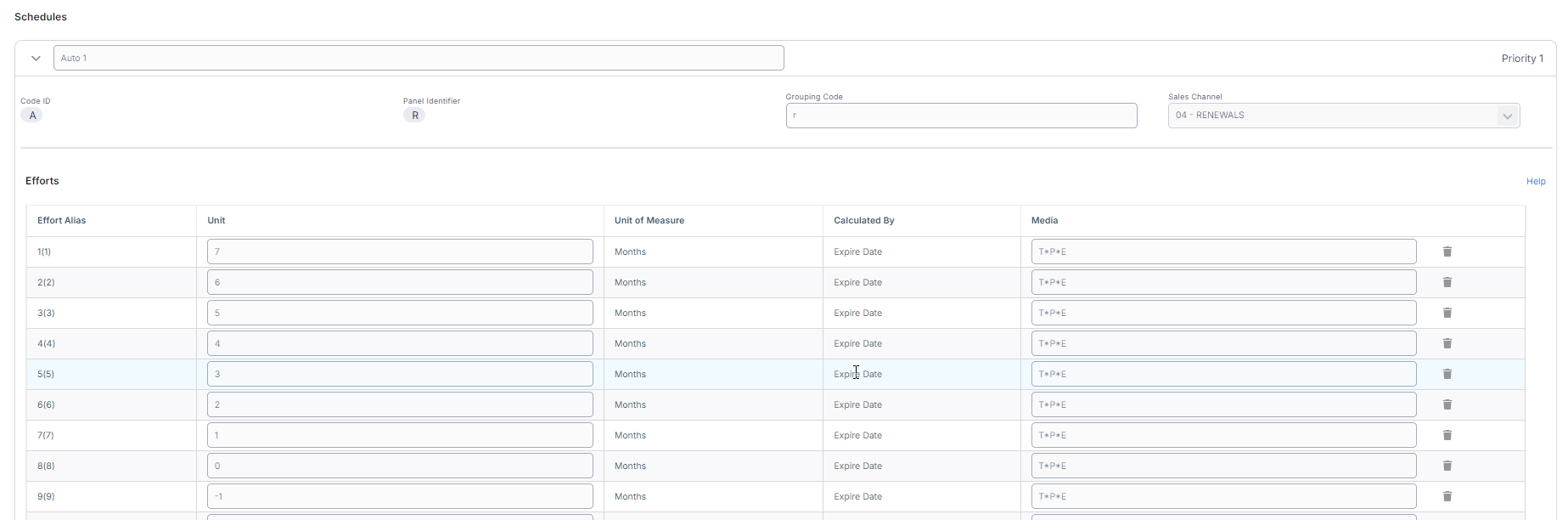Click the Priority 1 label
Viewport: 1568px width, 520px height.
1521,59
